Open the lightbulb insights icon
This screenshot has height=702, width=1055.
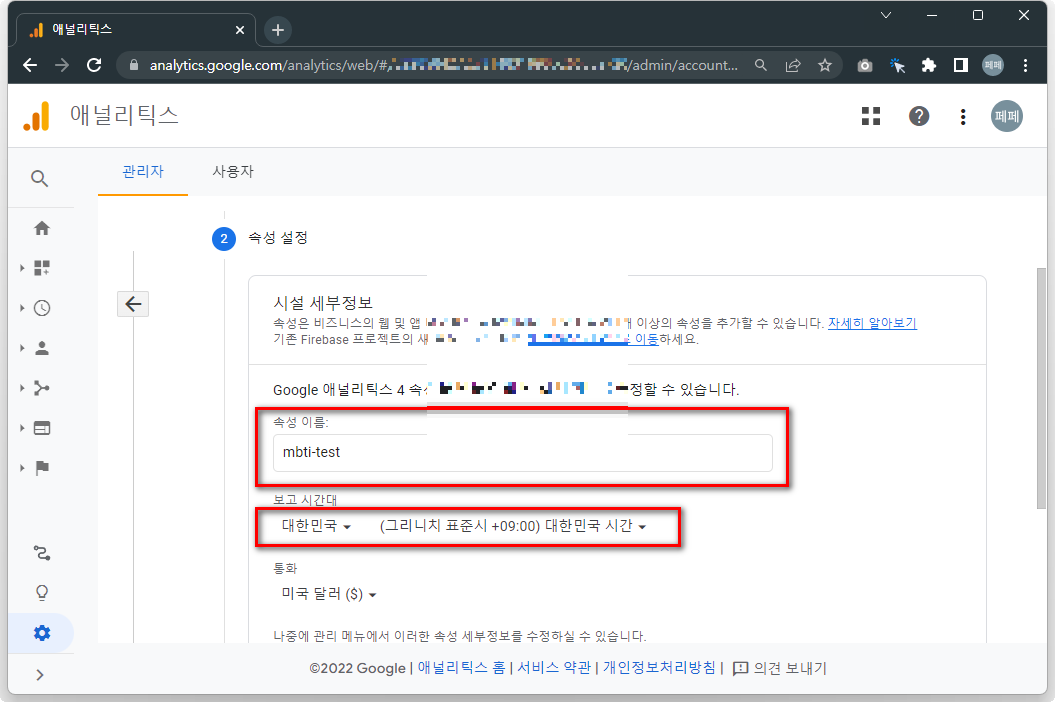[41, 592]
